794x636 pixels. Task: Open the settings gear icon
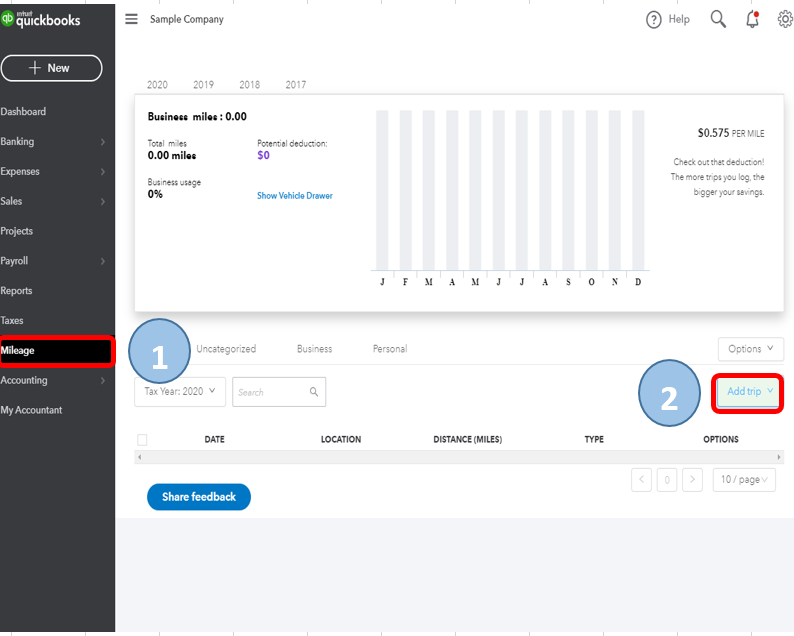click(x=785, y=19)
